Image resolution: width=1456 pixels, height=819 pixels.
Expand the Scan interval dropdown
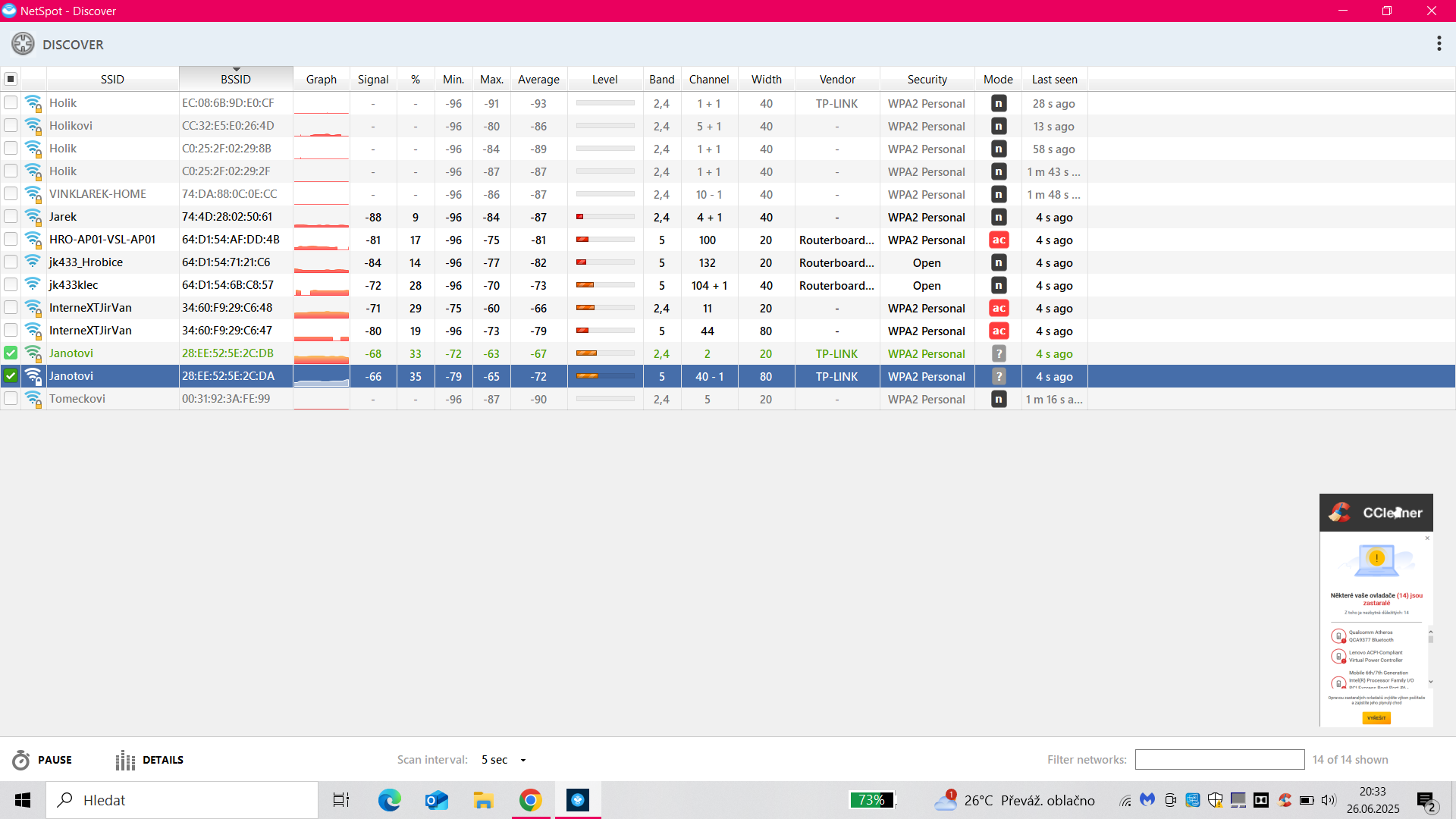coord(522,760)
